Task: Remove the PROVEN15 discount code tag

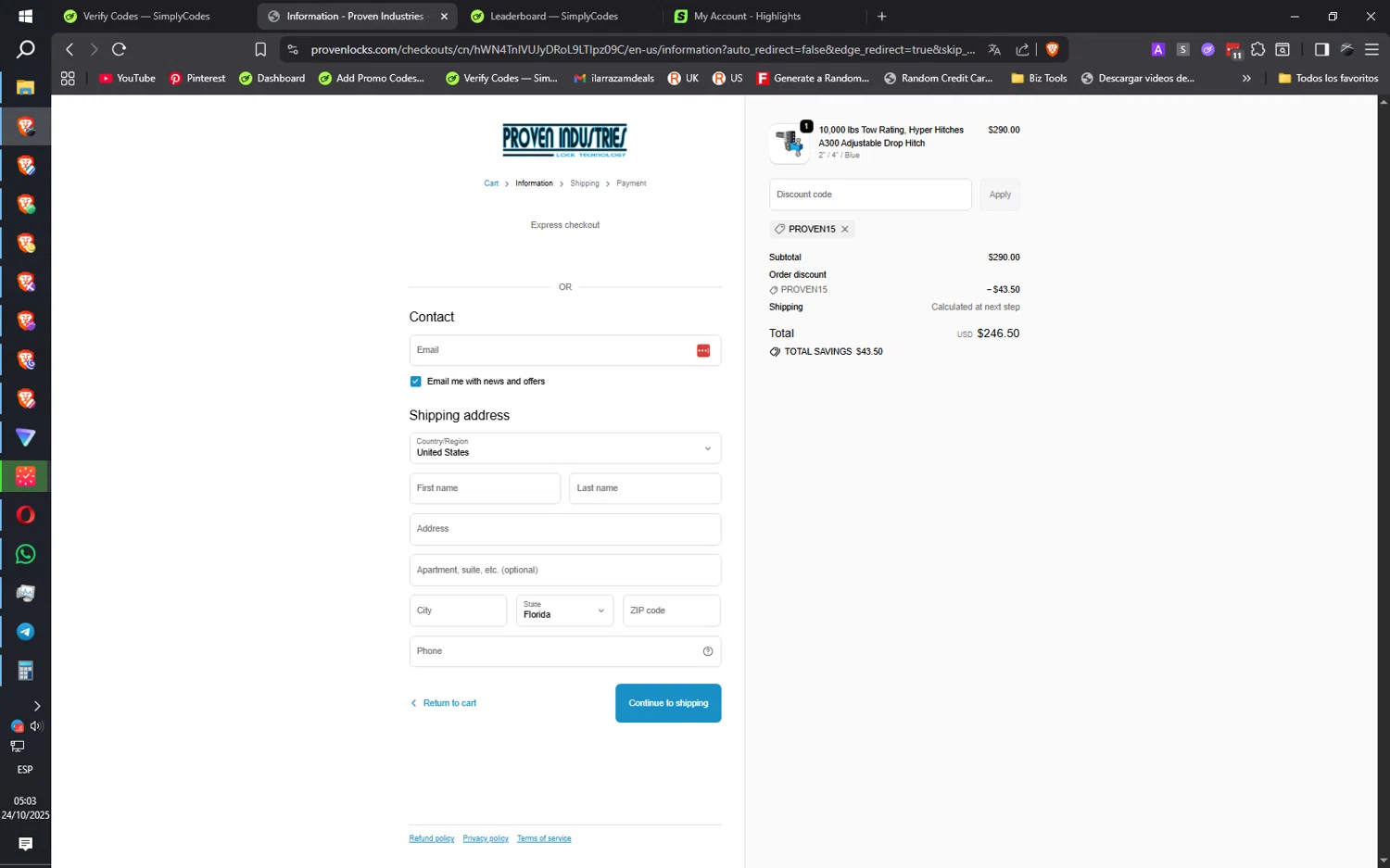Action: point(845,229)
